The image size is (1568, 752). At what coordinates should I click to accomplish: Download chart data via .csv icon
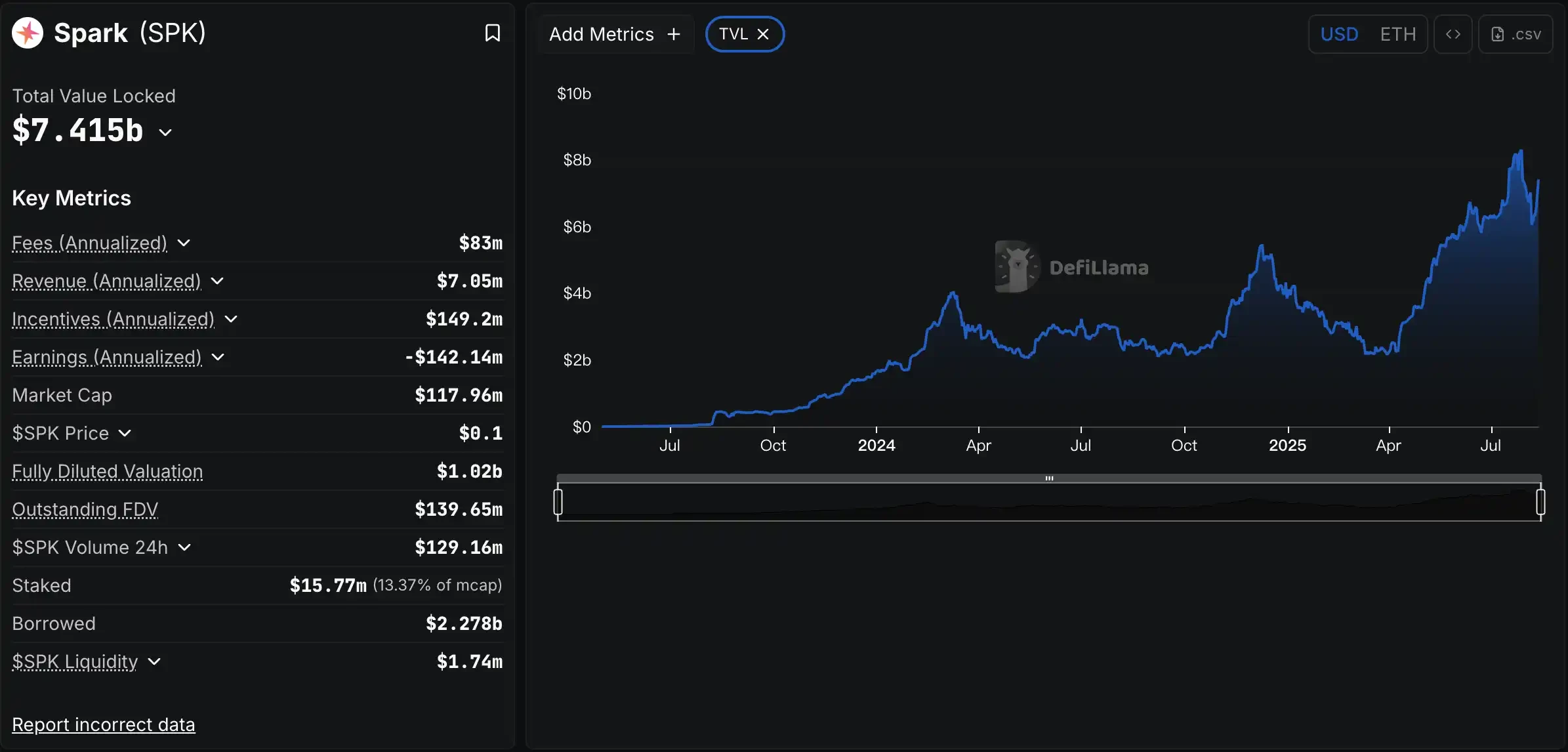[1516, 34]
